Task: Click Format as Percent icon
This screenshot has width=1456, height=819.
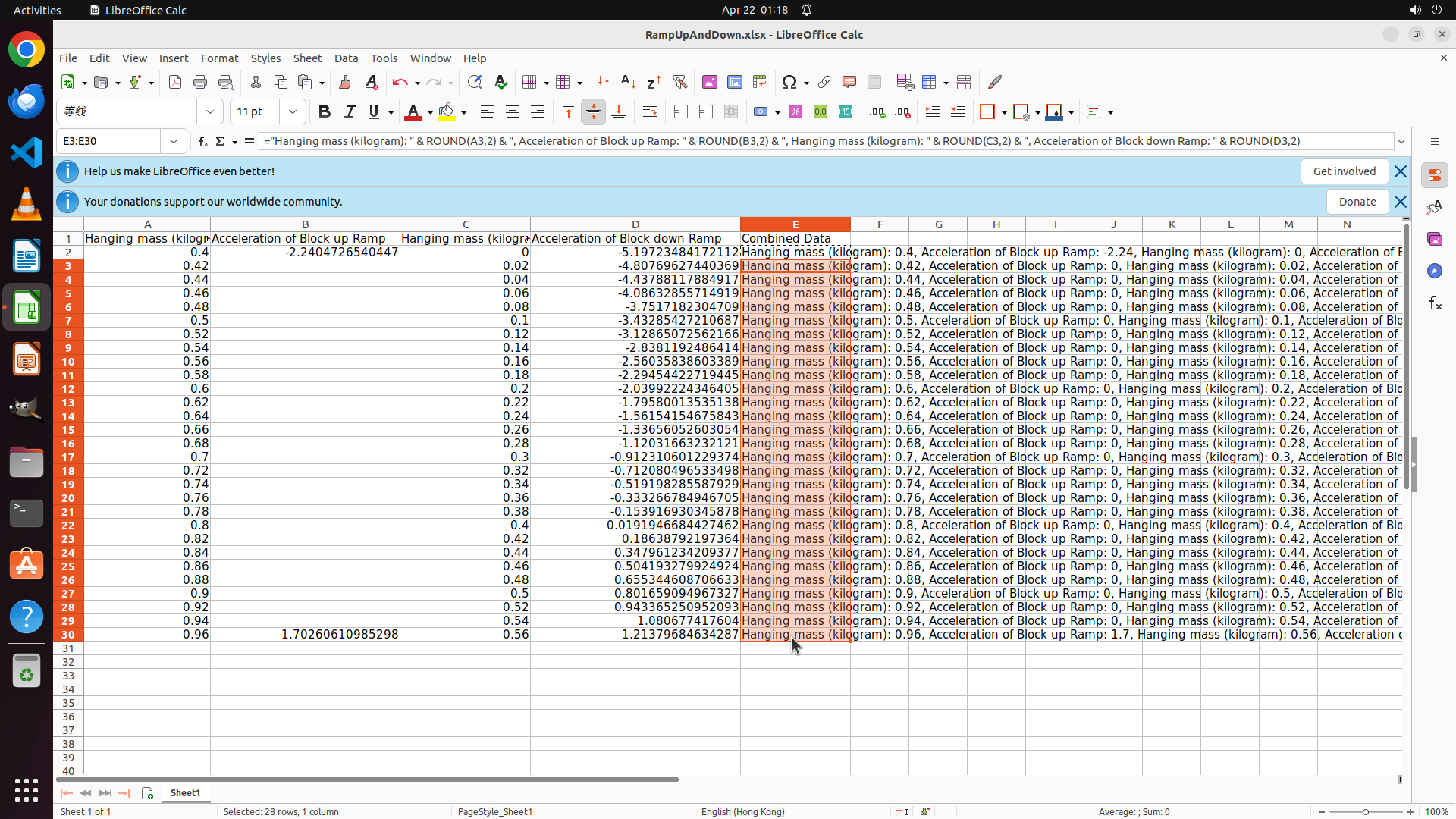Action: [795, 112]
